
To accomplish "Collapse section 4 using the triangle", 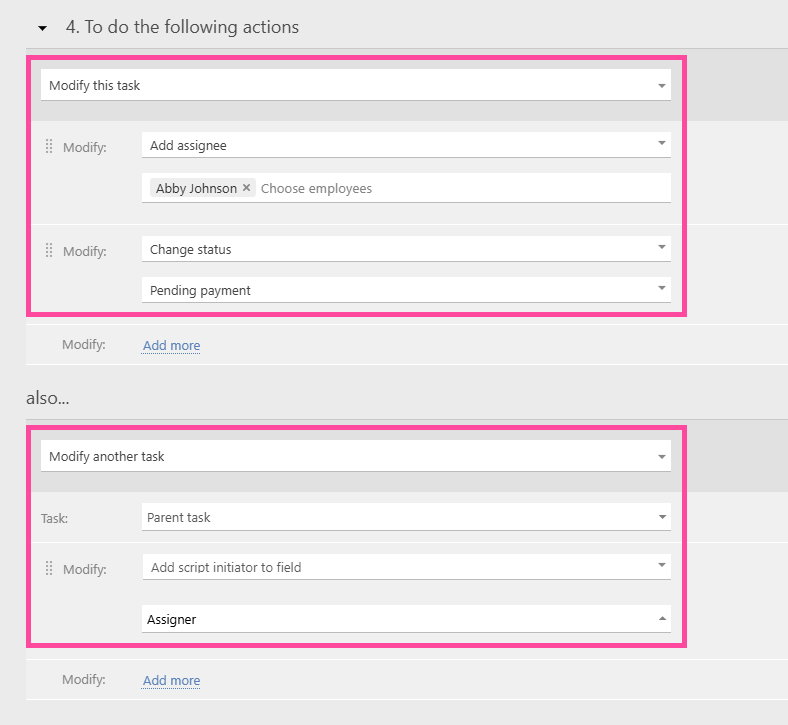I will (x=42, y=28).
